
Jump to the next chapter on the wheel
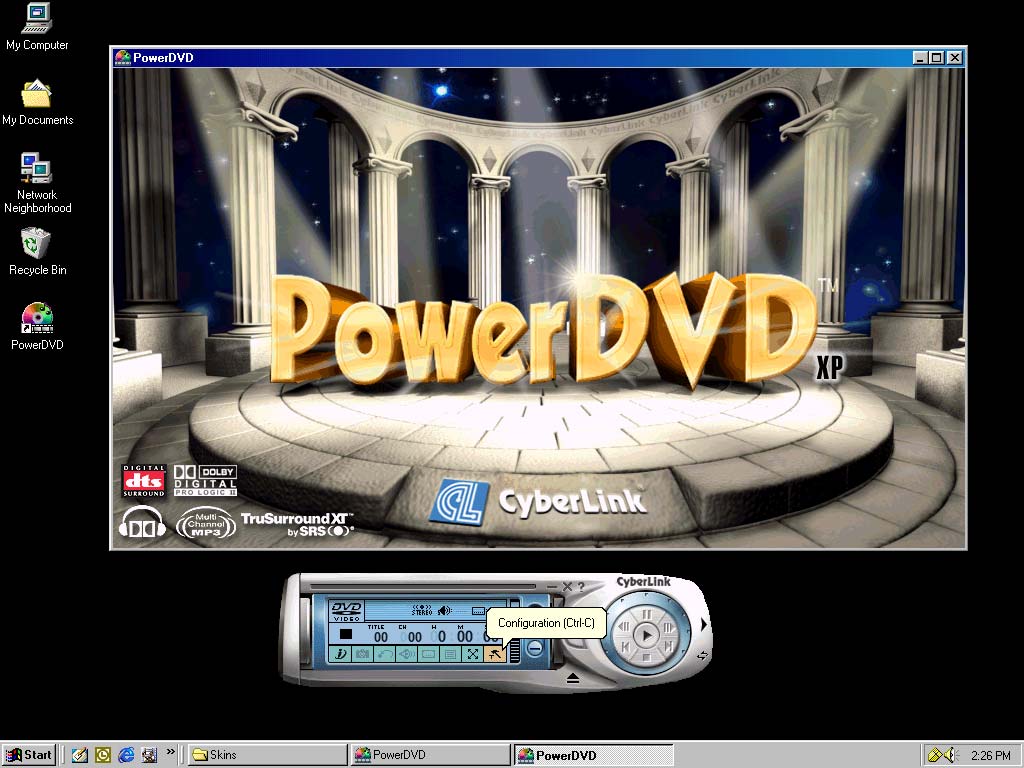coord(667,647)
